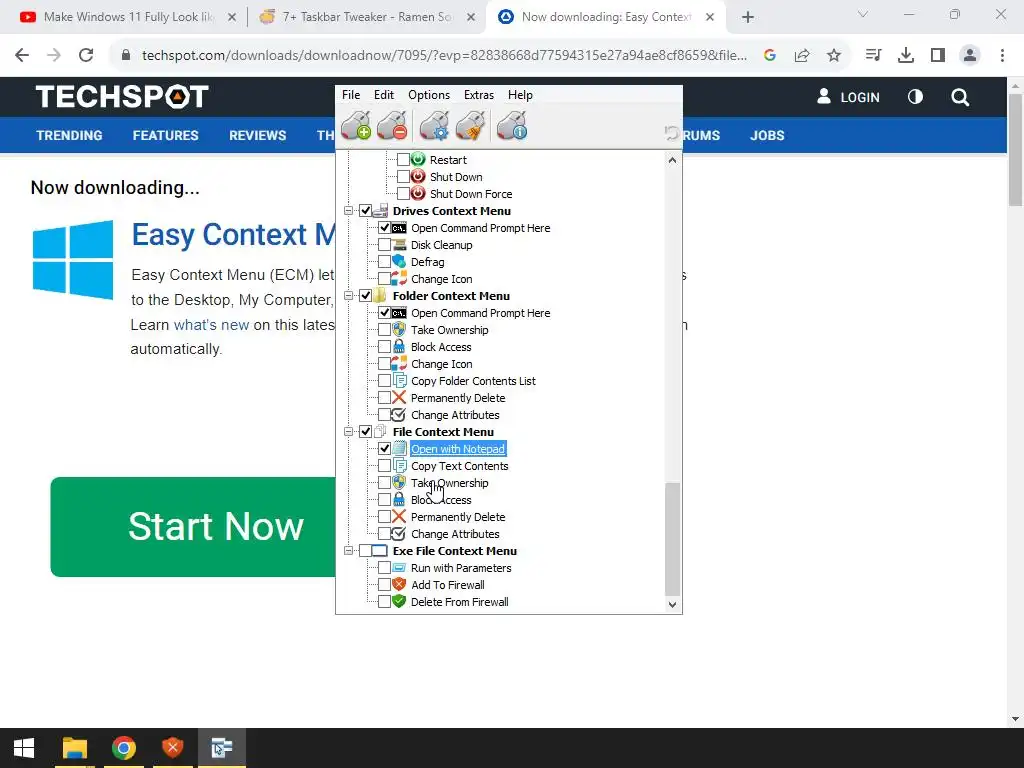Check the Disk Cleanup checkbox
Viewport: 1024px width, 768px height.
(385, 244)
